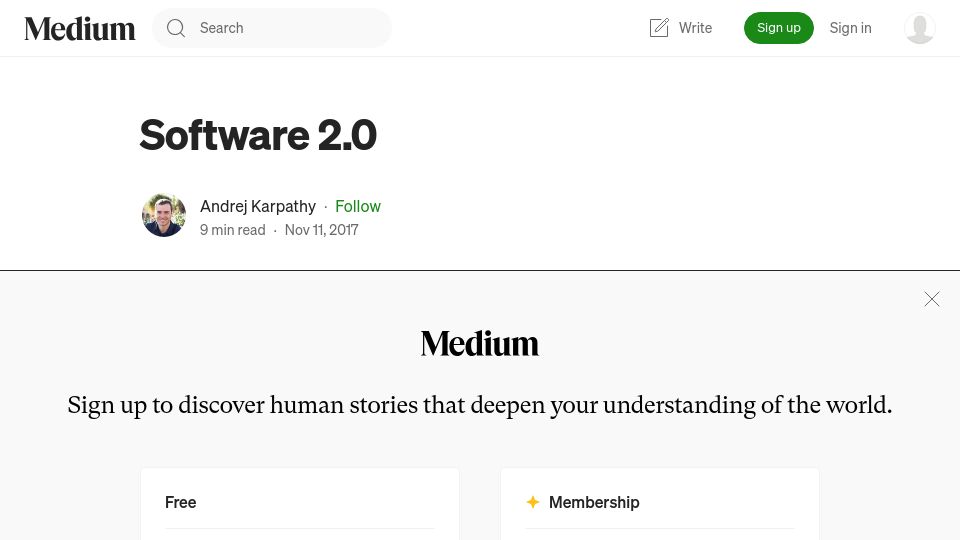960x540 pixels.
Task: Click the Medium logo in header
Action: [80, 29]
